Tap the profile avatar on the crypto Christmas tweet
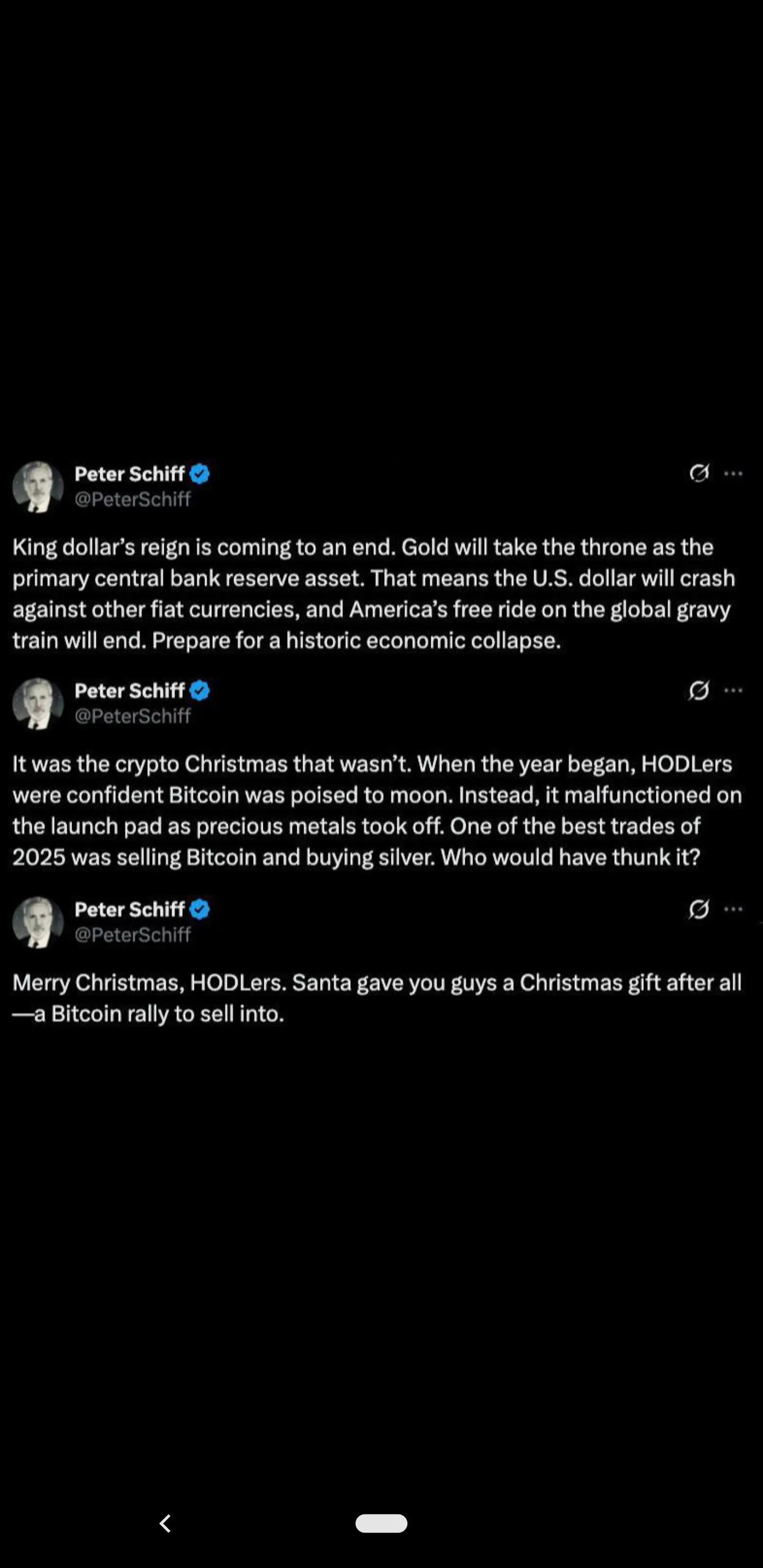 coord(38,703)
